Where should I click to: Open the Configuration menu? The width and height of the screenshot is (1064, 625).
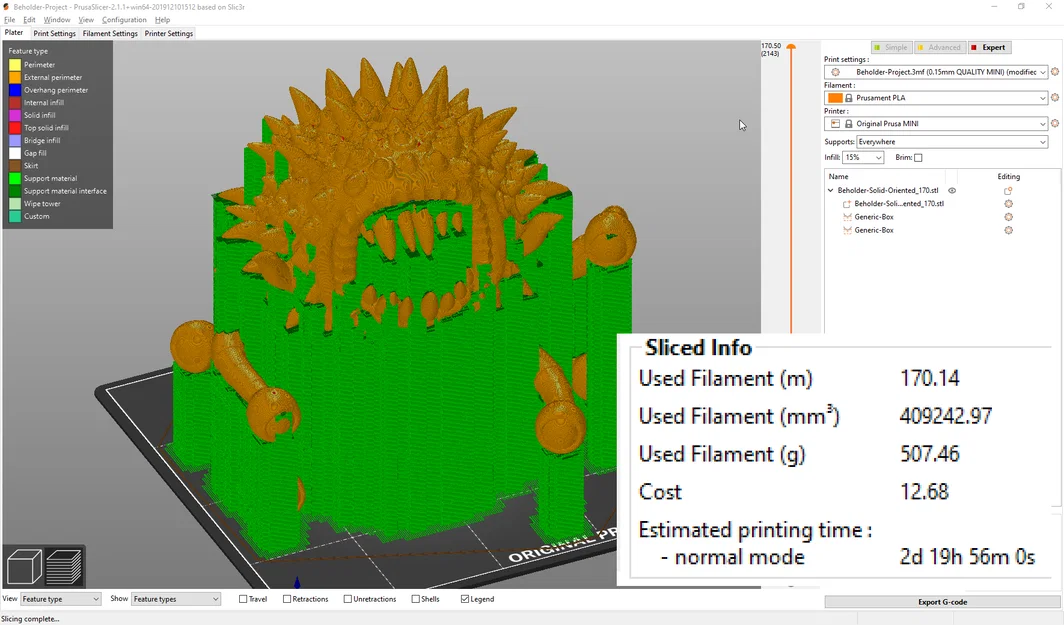pos(124,20)
